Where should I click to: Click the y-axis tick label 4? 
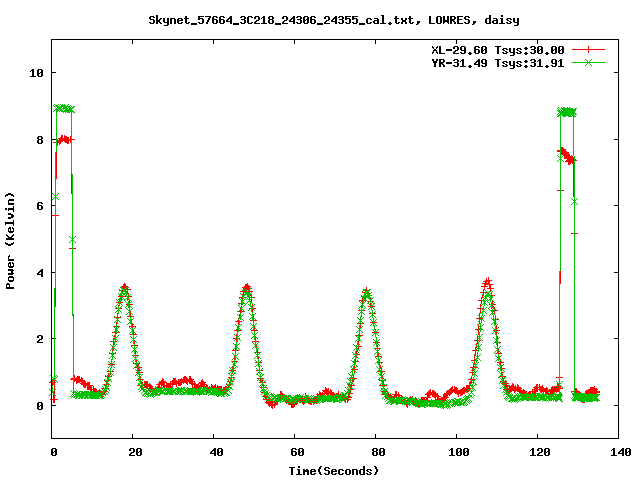[40, 273]
